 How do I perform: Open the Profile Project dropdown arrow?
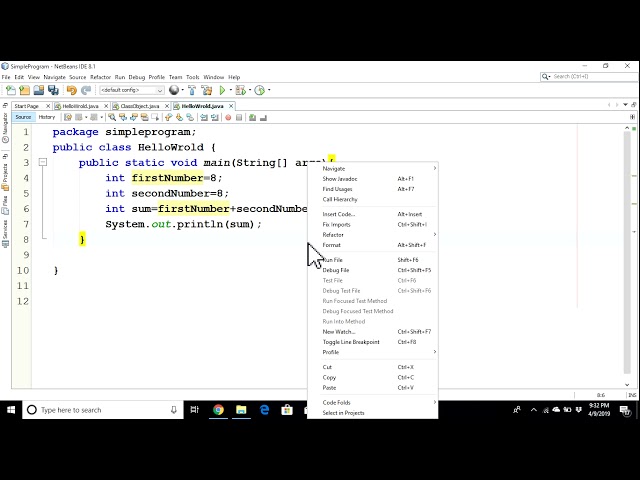coord(269,90)
